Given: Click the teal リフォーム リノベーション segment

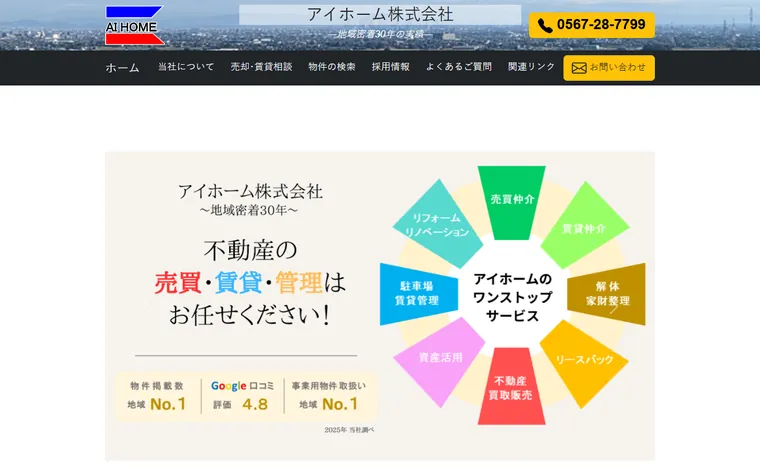Looking at the screenshot, I should (x=438, y=225).
